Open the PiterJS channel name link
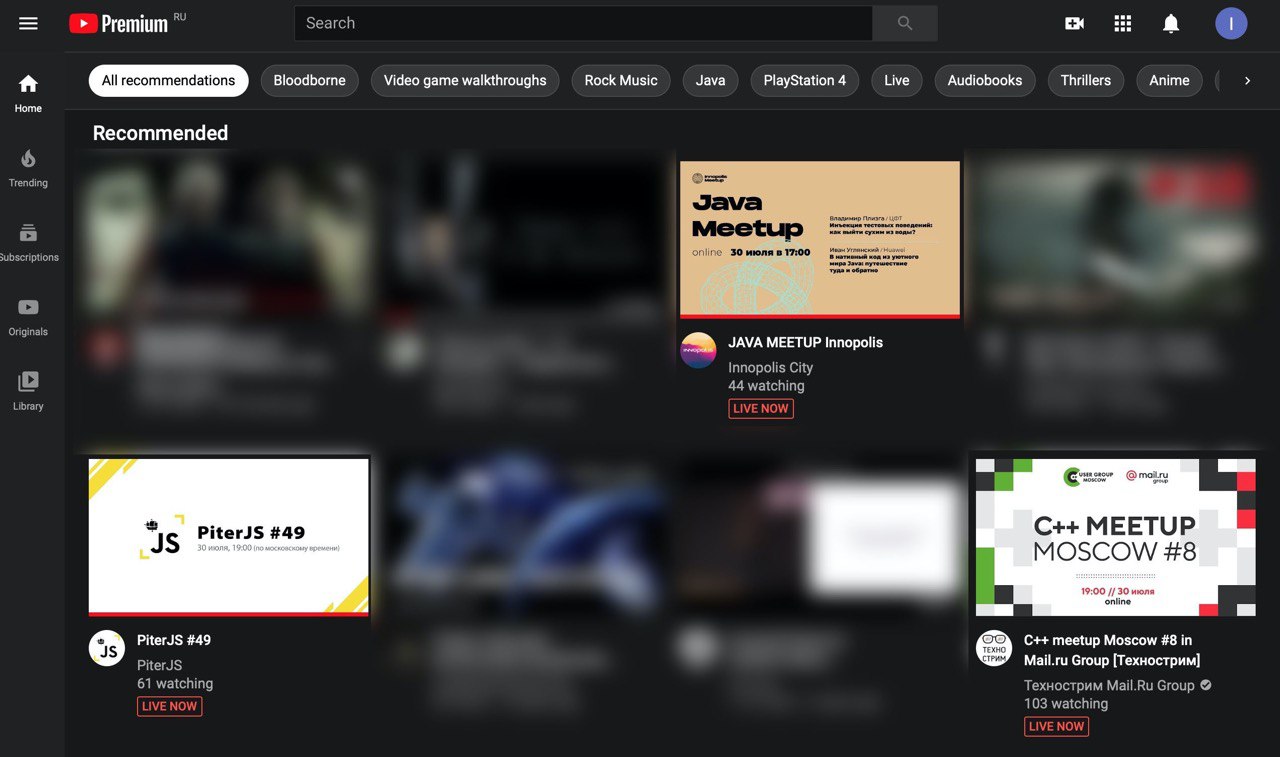The width and height of the screenshot is (1280, 757). click(x=160, y=665)
